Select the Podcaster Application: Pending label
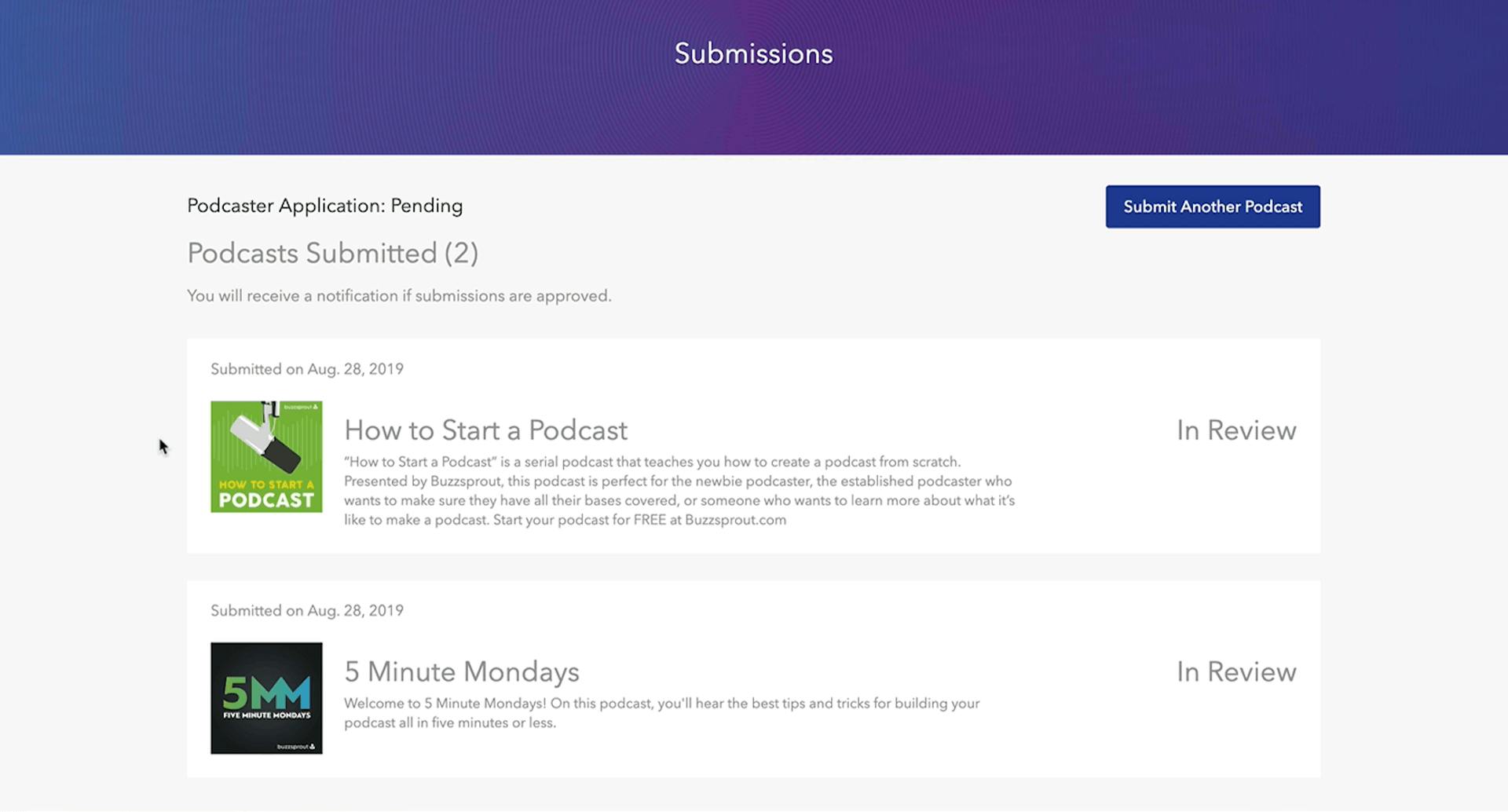 pyautogui.click(x=324, y=206)
